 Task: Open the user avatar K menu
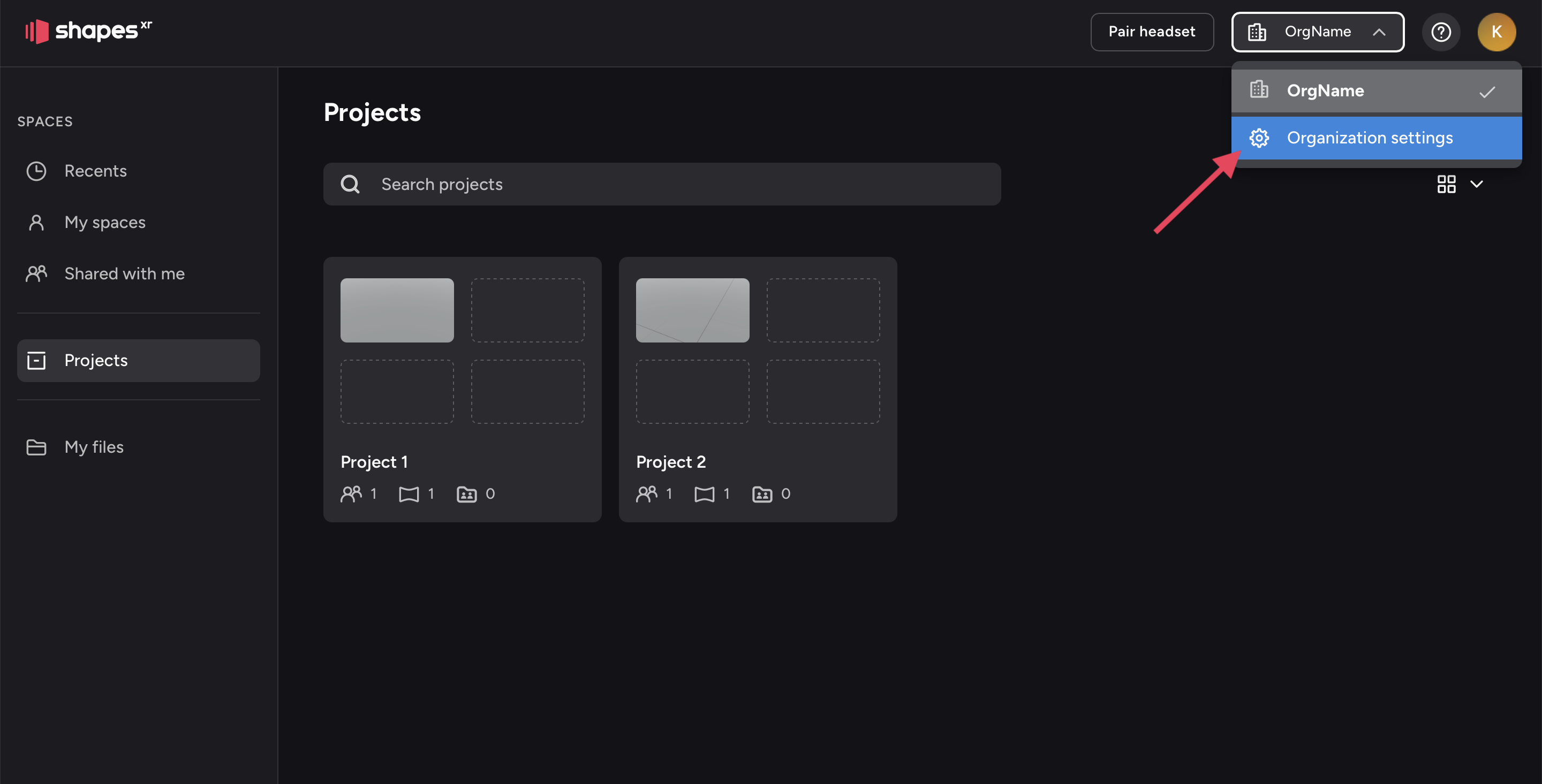tap(1496, 32)
